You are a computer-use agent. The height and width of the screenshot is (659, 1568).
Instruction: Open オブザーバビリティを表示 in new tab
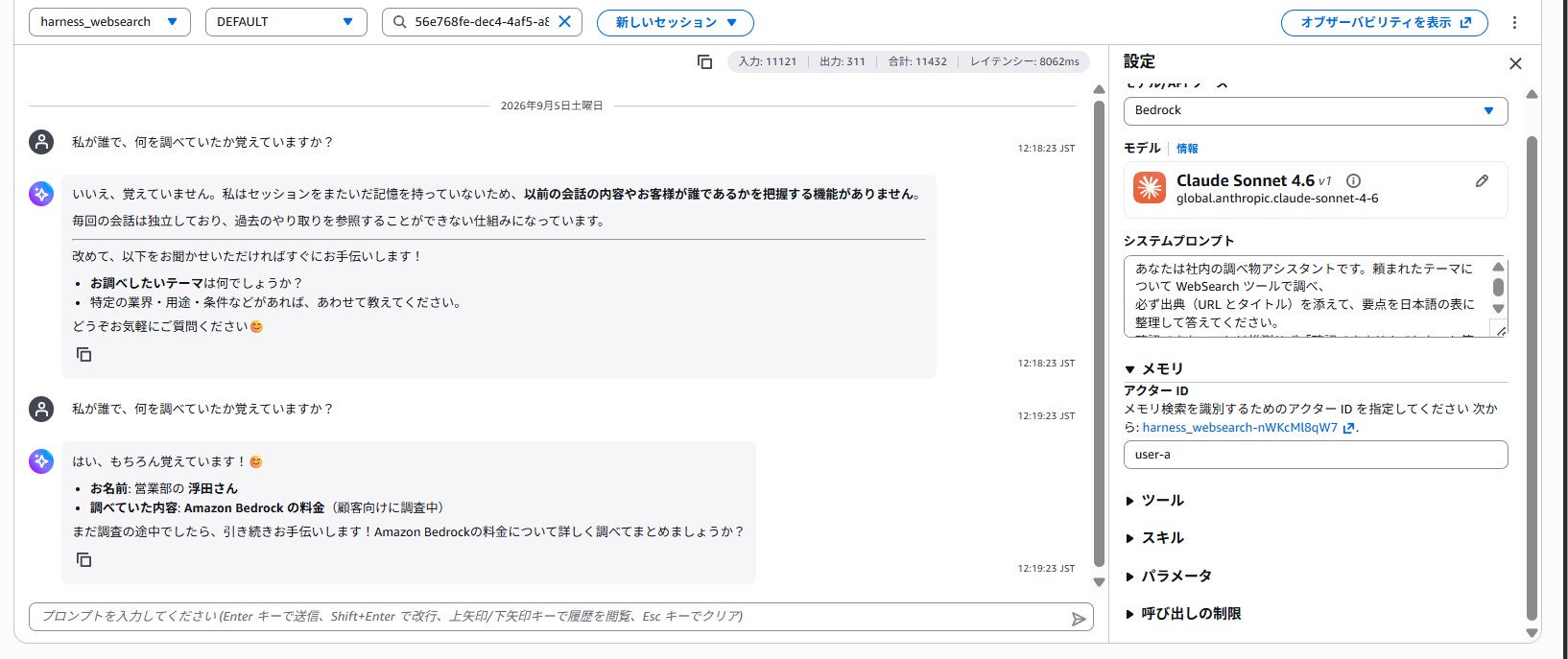point(1385,22)
